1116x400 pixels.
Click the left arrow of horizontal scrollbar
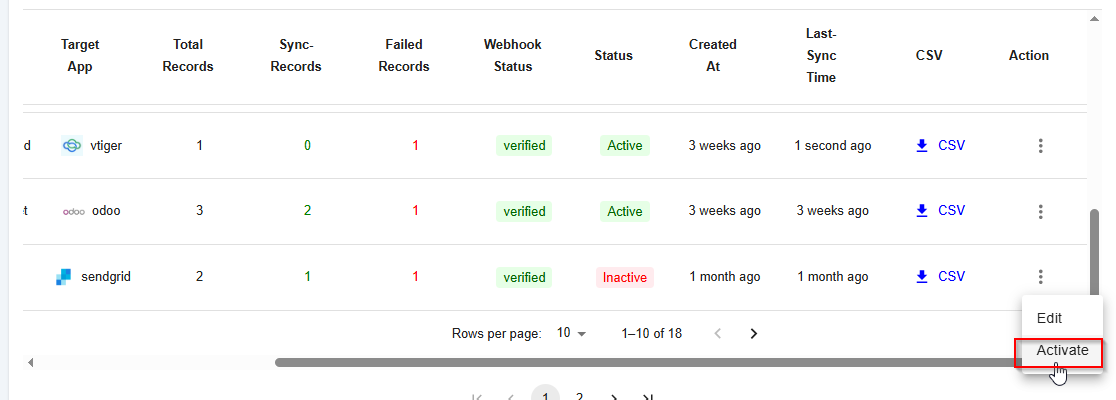tap(30, 362)
